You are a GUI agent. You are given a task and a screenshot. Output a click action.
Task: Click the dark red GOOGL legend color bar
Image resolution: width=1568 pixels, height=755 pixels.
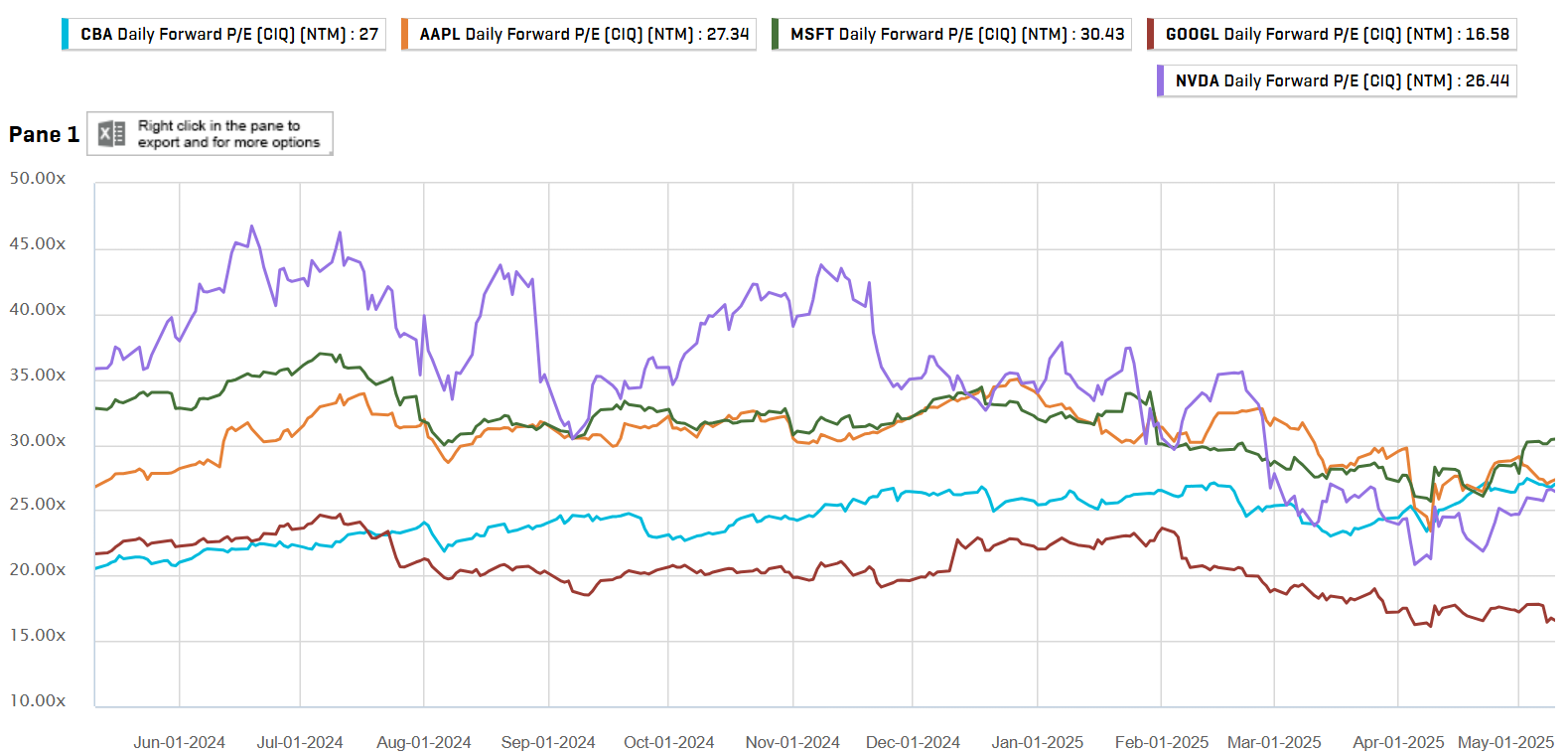(1151, 34)
